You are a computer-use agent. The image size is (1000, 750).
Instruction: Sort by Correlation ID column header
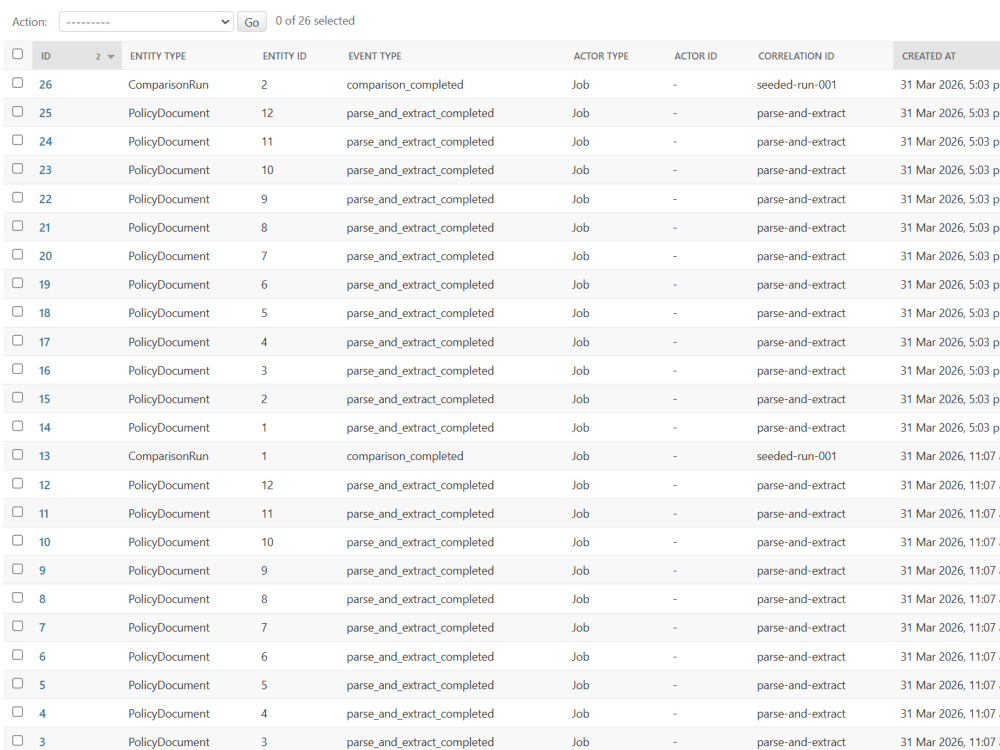[x=796, y=56]
